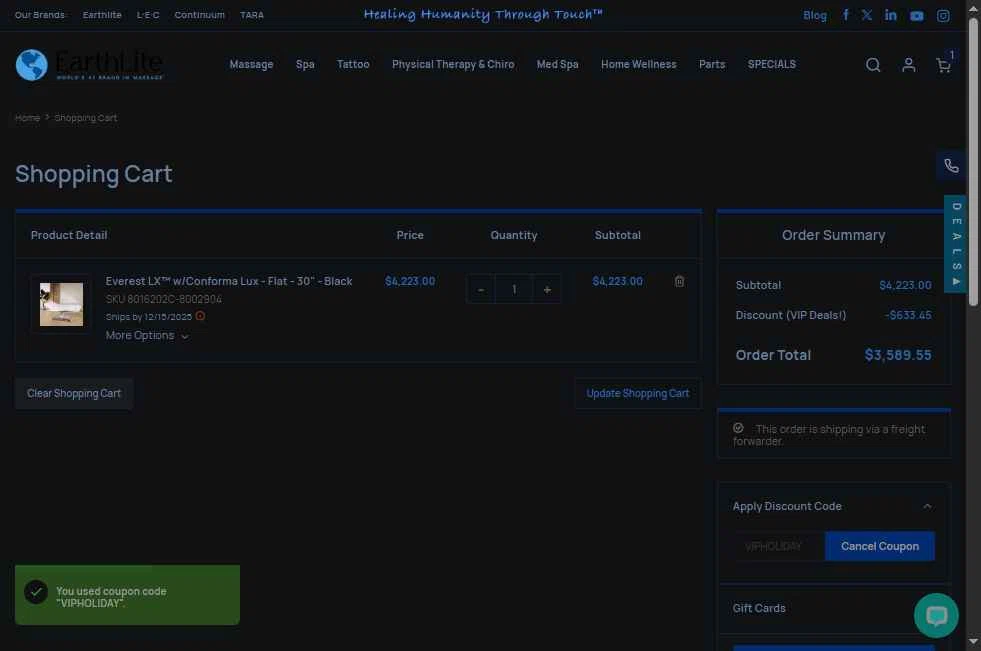Viewport: 981px width, 651px height.
Task: Collapse the Apply Discount Code section
Action: coord(927,507)
